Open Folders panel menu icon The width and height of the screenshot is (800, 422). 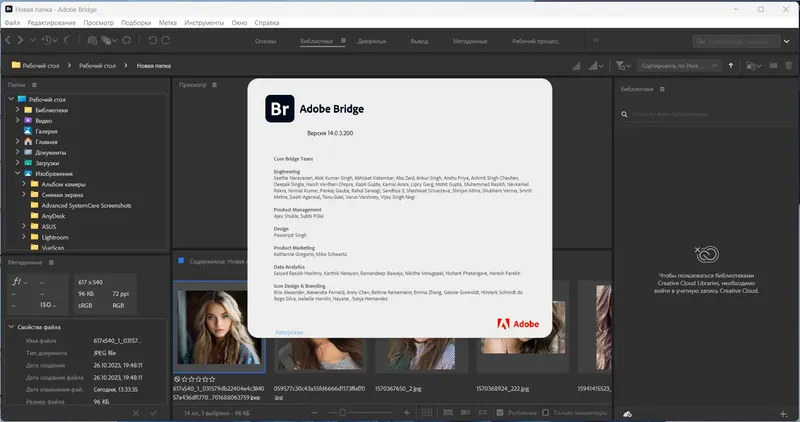pos(34,85)
